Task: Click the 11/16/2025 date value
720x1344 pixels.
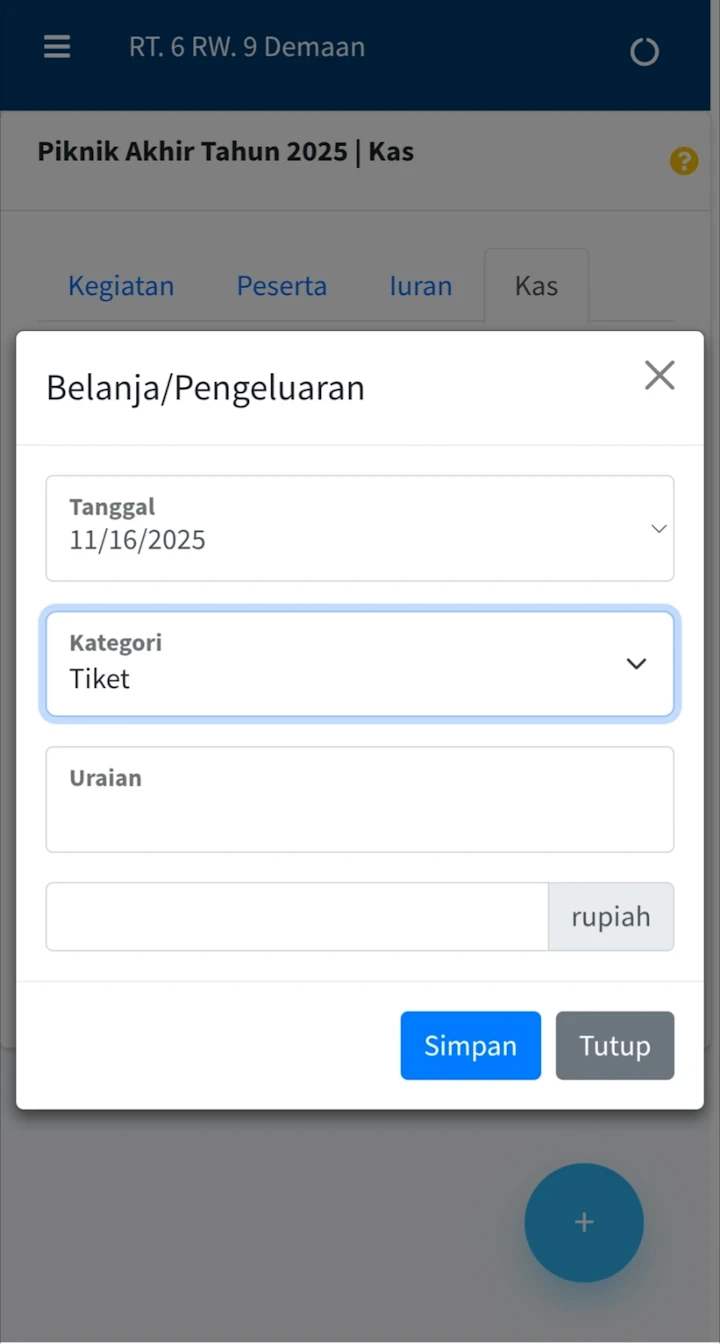Action: (138, 541)
